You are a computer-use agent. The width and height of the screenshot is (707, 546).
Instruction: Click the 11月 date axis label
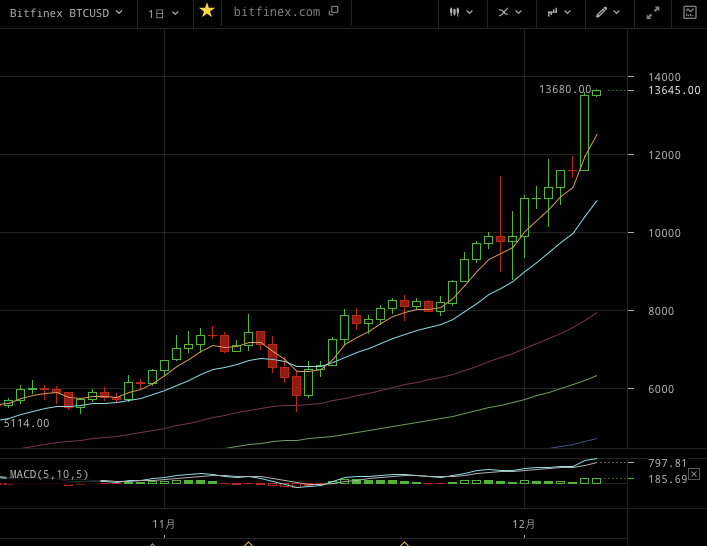pyautogui.click(x=164, y=524)
